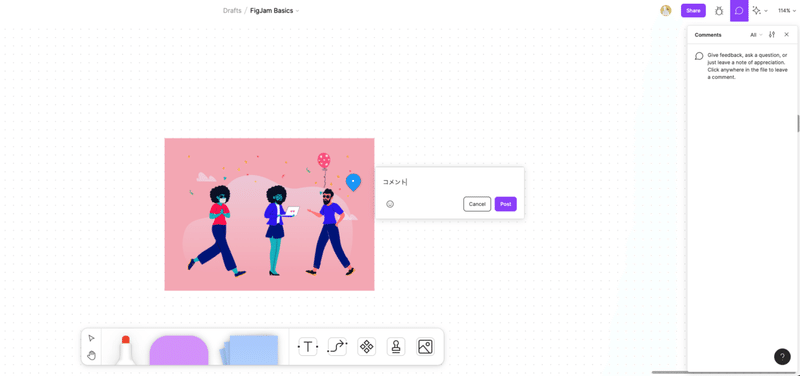Select the connector line tool
The image size is (800, 376).
(337, 347)
